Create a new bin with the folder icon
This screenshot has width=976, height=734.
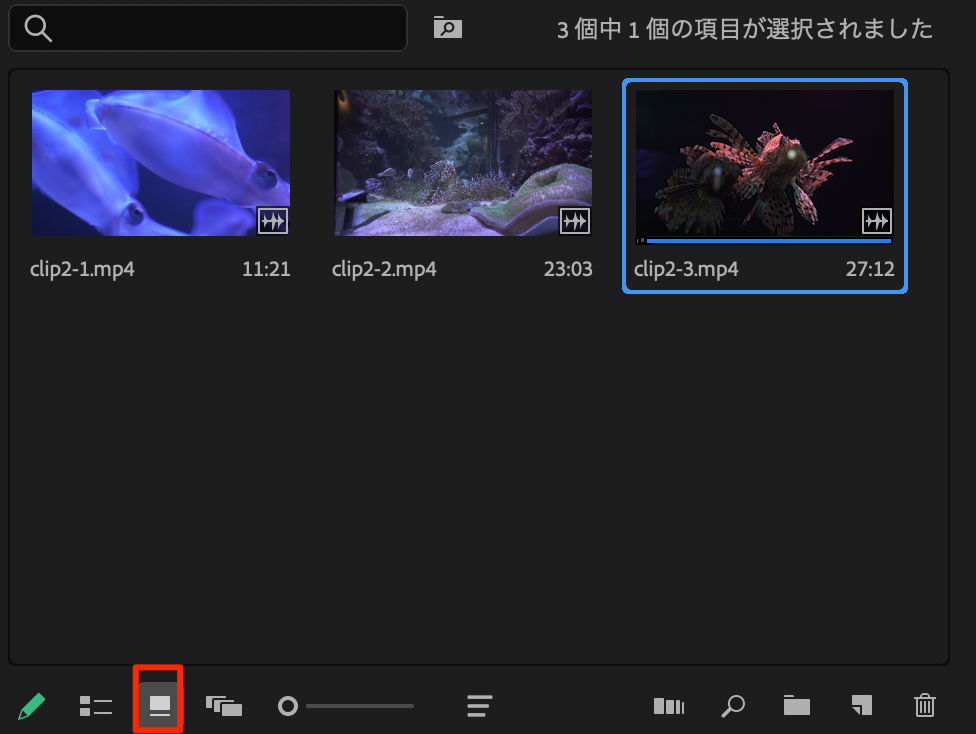coord(797,706)
